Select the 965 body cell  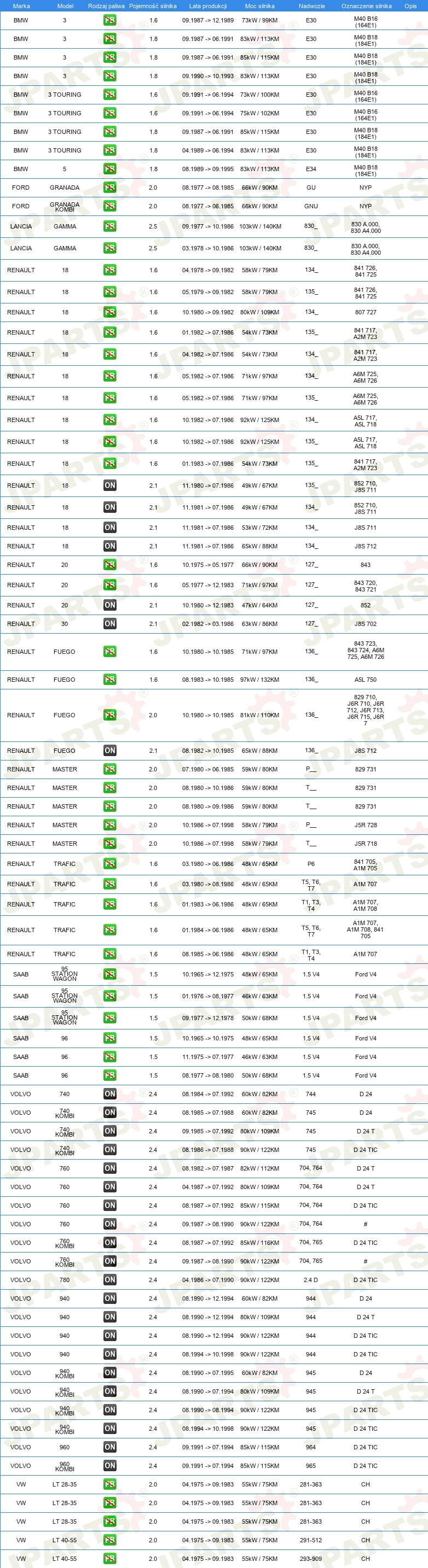coord(311,1466)
